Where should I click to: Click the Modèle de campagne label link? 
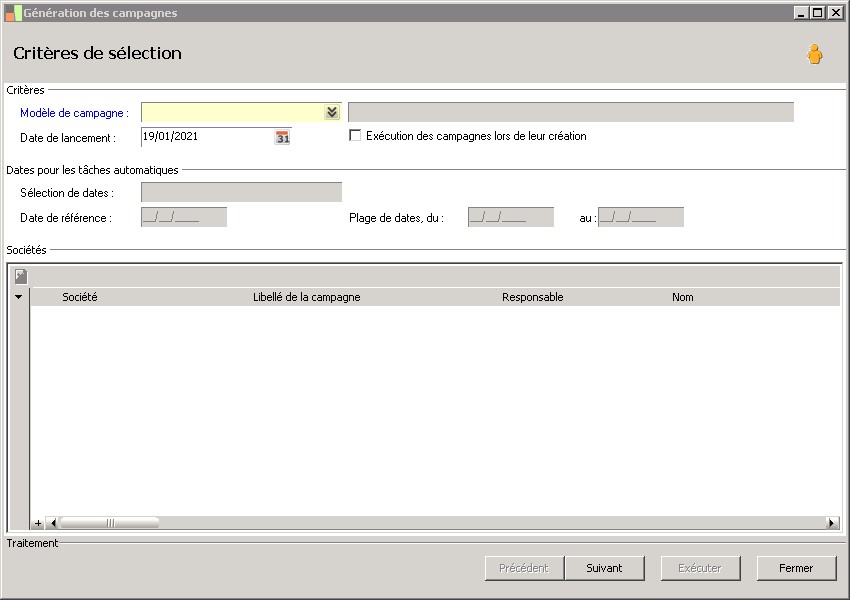pyautogui.click(x=74, y=113)
